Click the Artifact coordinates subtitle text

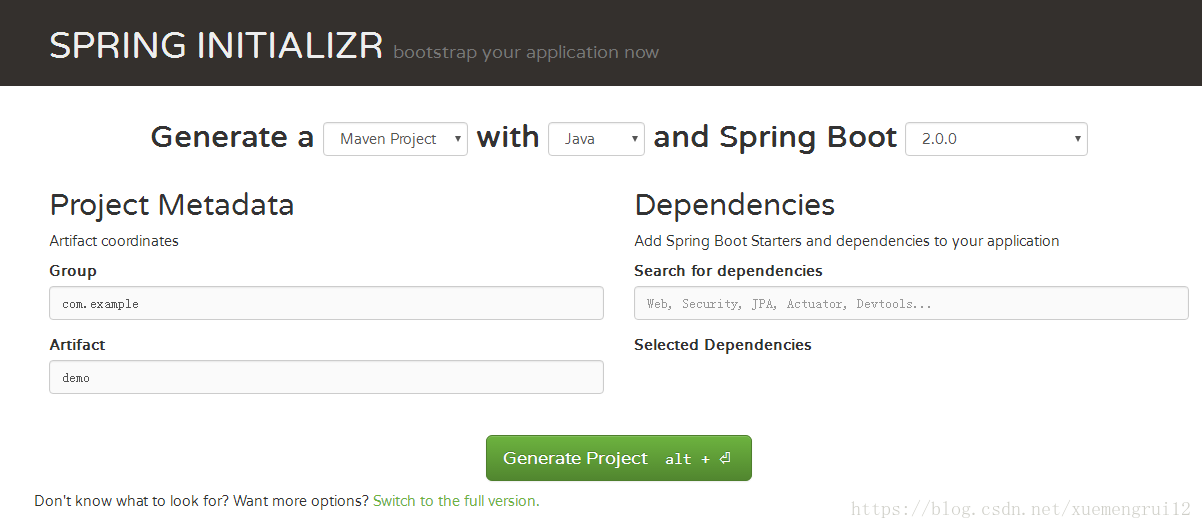click(x=114, y=241)
